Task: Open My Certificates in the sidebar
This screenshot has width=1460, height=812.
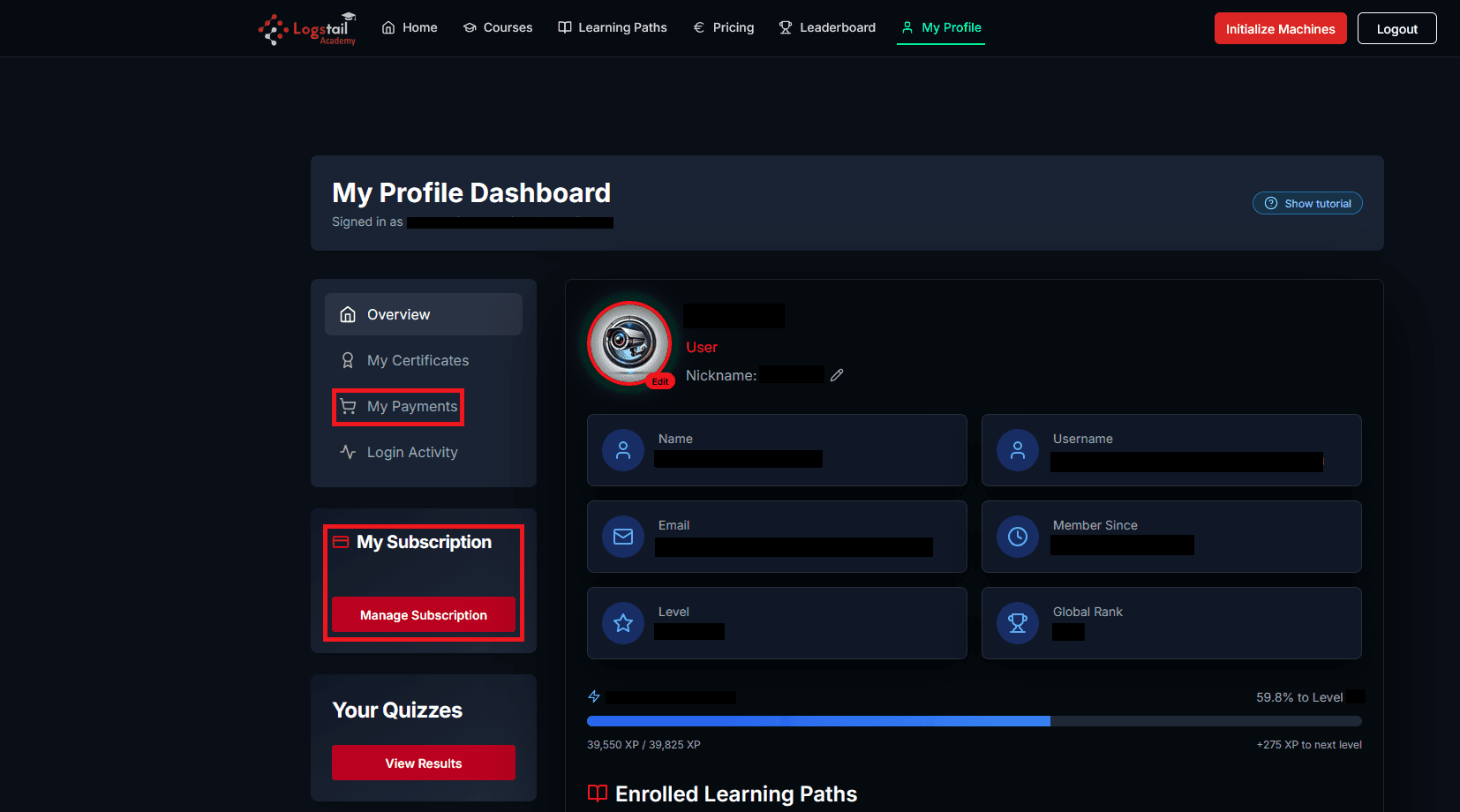Action: [424, 360]
